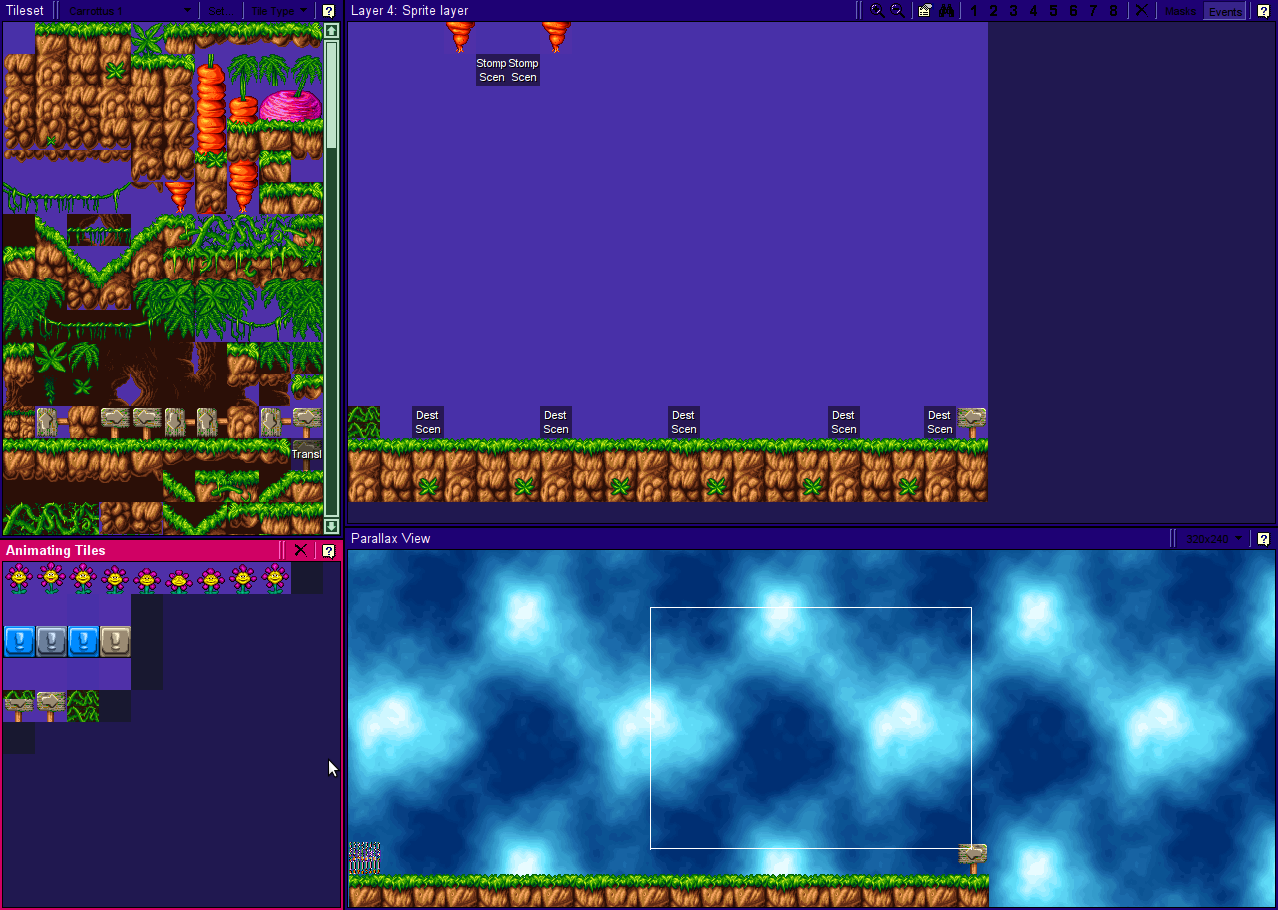Open help for the layer view
The image size is (1278, 910).
pos(1263,11)
